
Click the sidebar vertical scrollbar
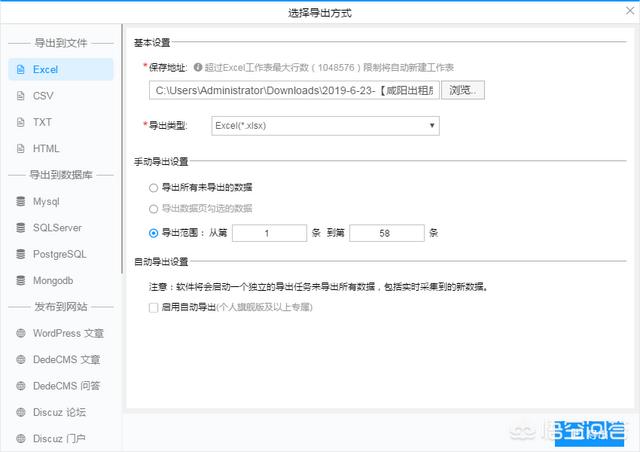pyautogui.click(x=122, y=149)
